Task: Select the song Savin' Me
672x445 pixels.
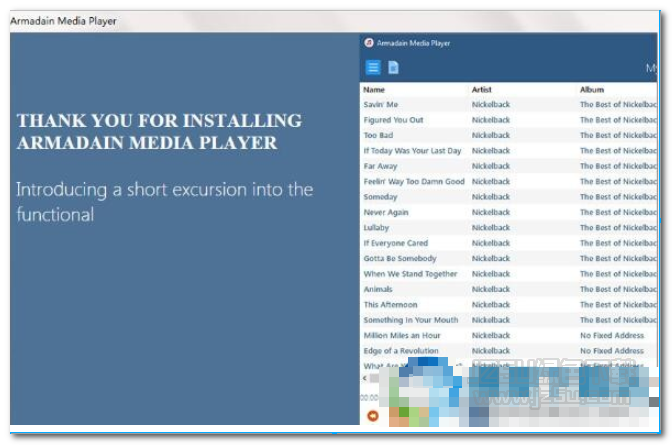Action: point(381,104)
